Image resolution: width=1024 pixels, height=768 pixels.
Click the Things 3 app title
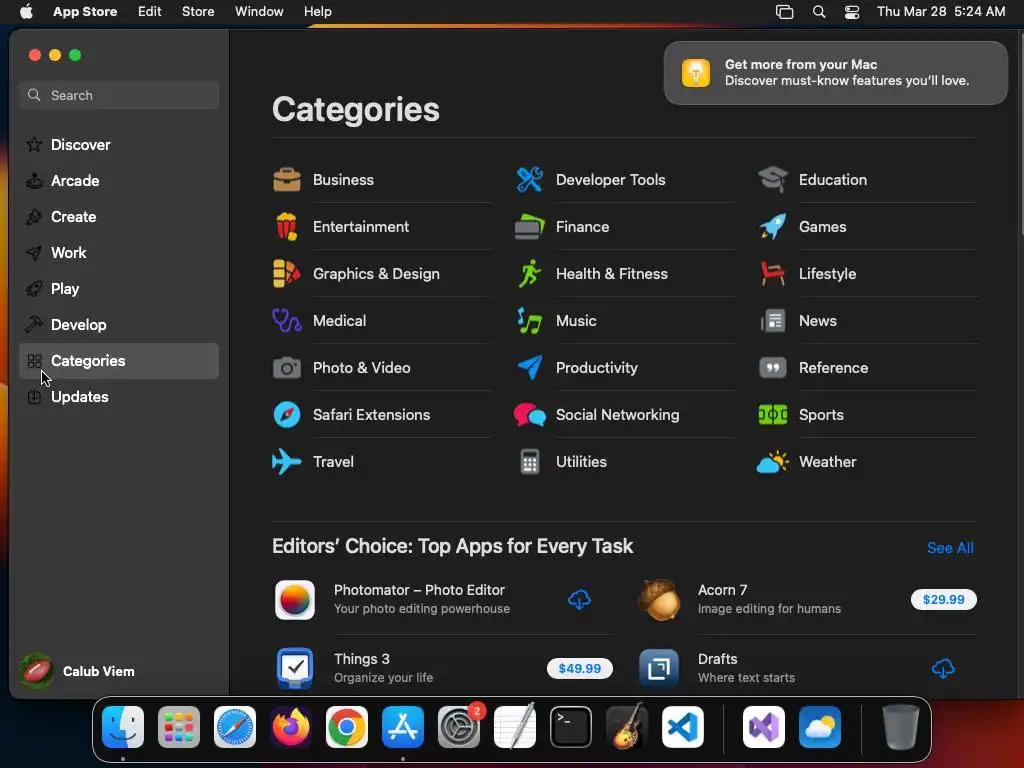tap(362, 659)
